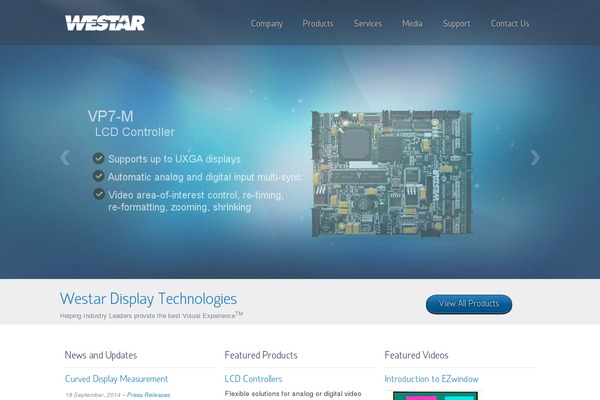600x400 pixels.
Task: Click checkmark icon beside multi-sync feature
Action: click(x=99, y=176)
